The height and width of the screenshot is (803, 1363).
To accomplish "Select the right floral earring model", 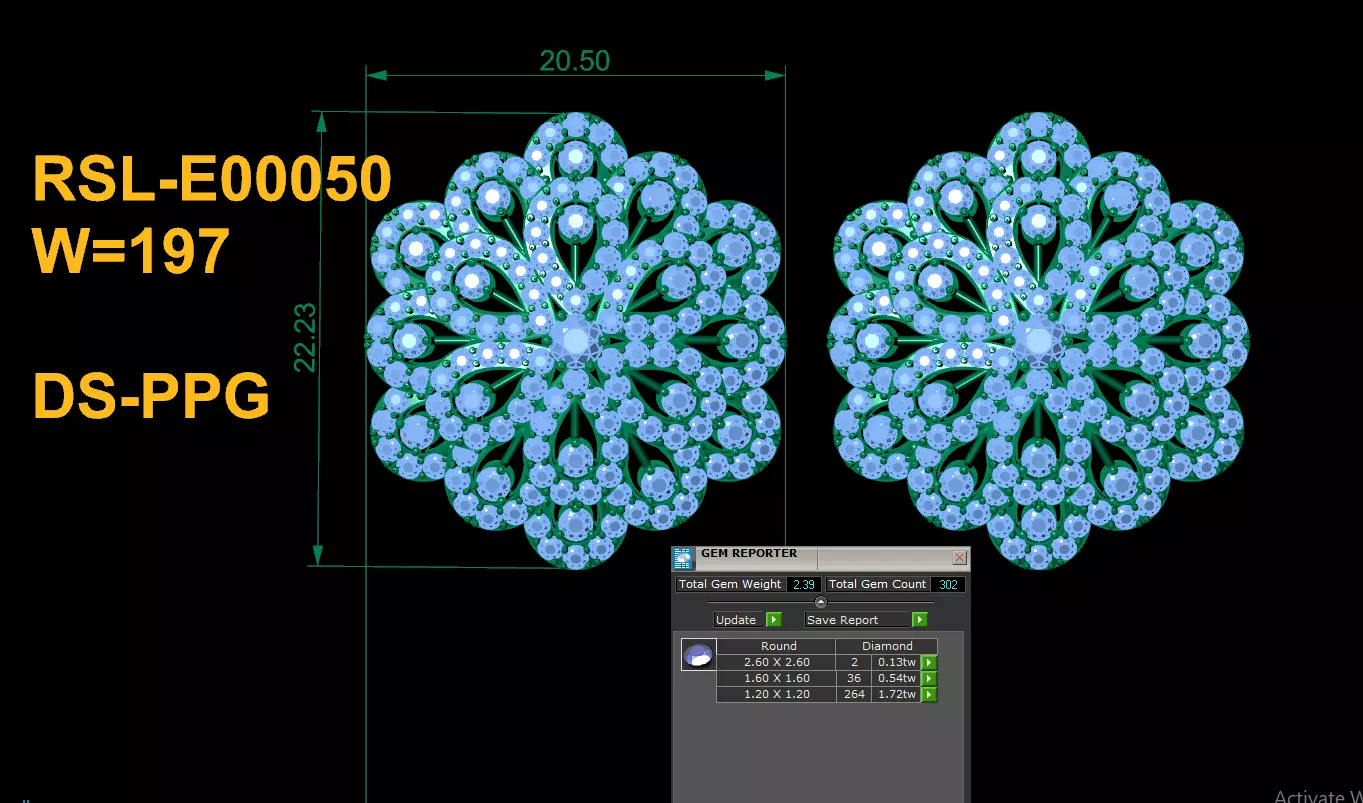I will (x=1039, y=340).
